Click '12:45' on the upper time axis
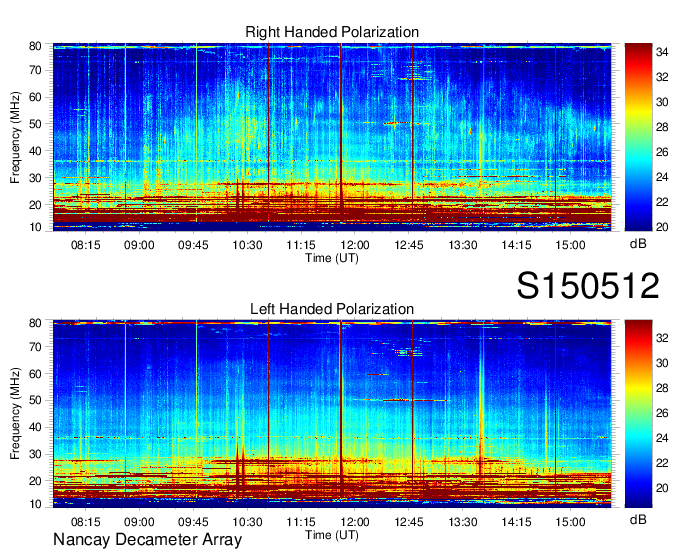Screen dimensions: 680x552 point(409,245)
